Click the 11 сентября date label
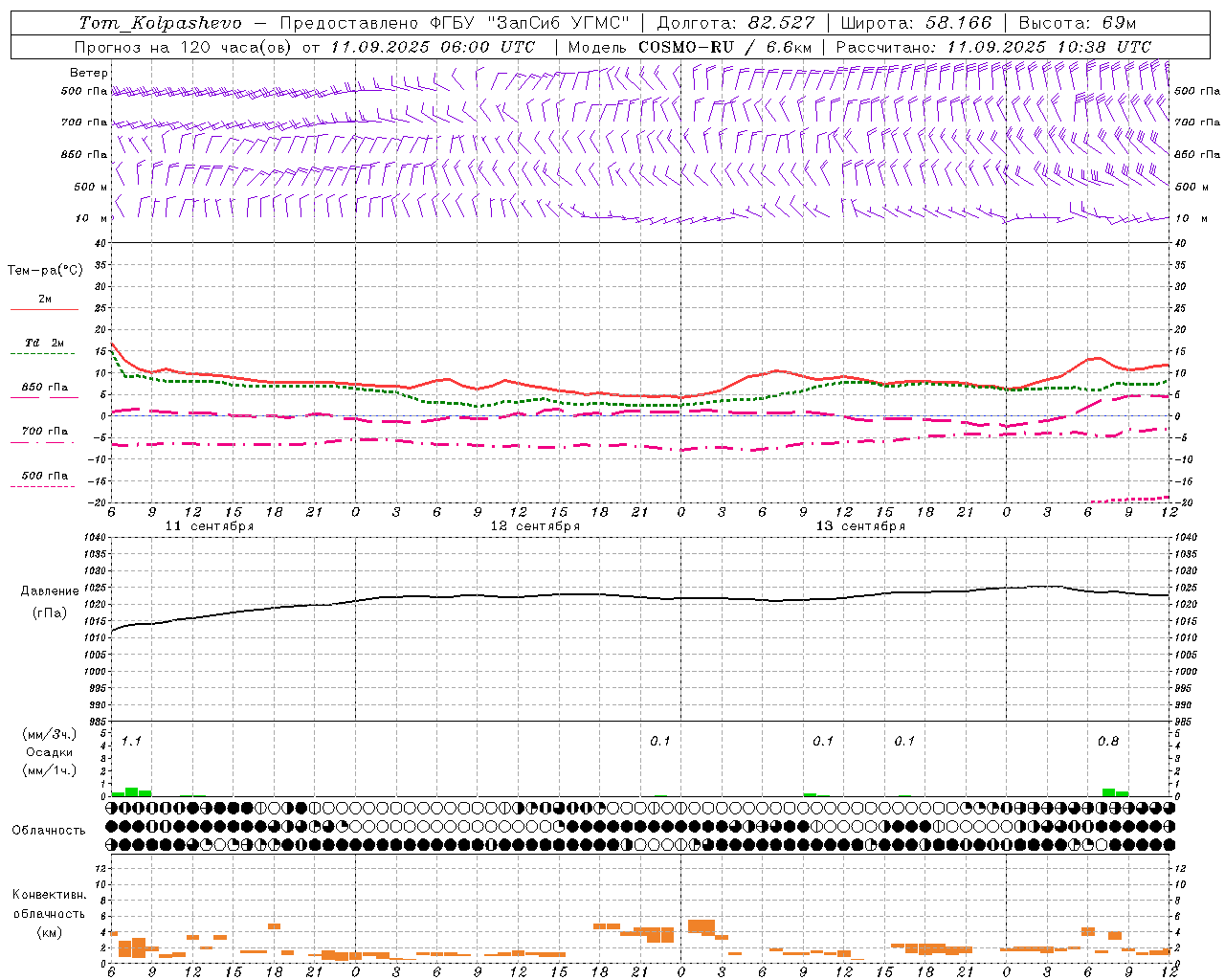The image size is (1225, 980). [x=210, y=526]
